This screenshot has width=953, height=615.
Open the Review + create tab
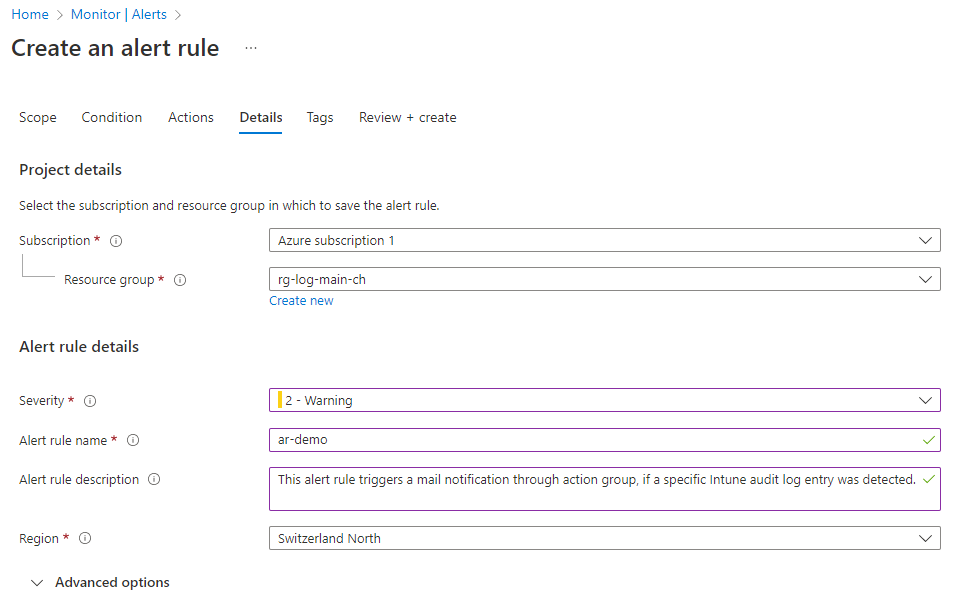point(407,117)
